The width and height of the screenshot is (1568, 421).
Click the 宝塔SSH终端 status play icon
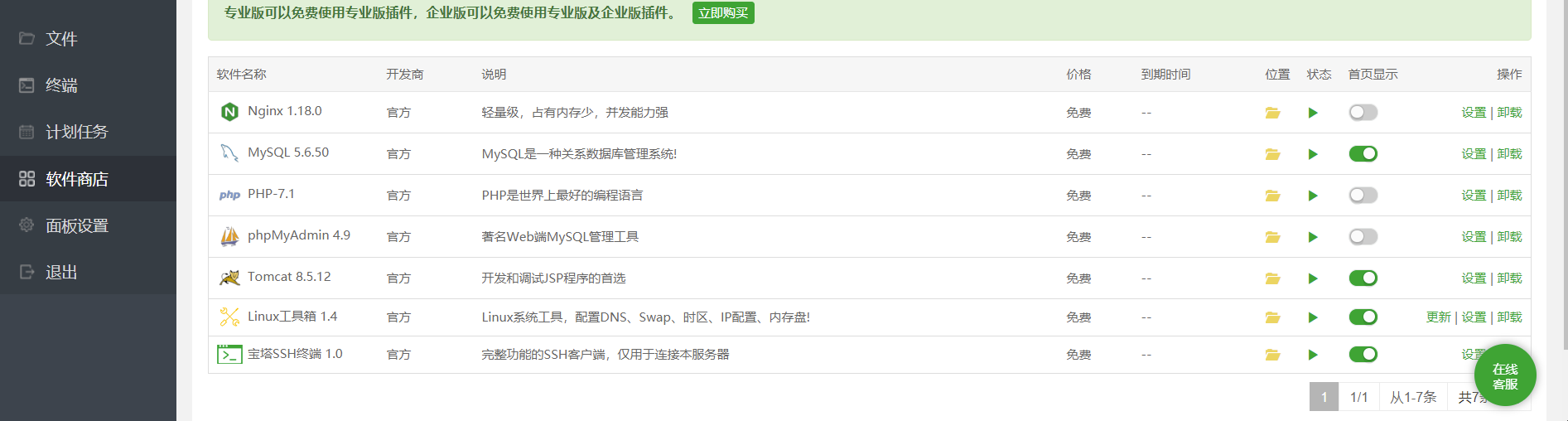[x=1313, y=355]
